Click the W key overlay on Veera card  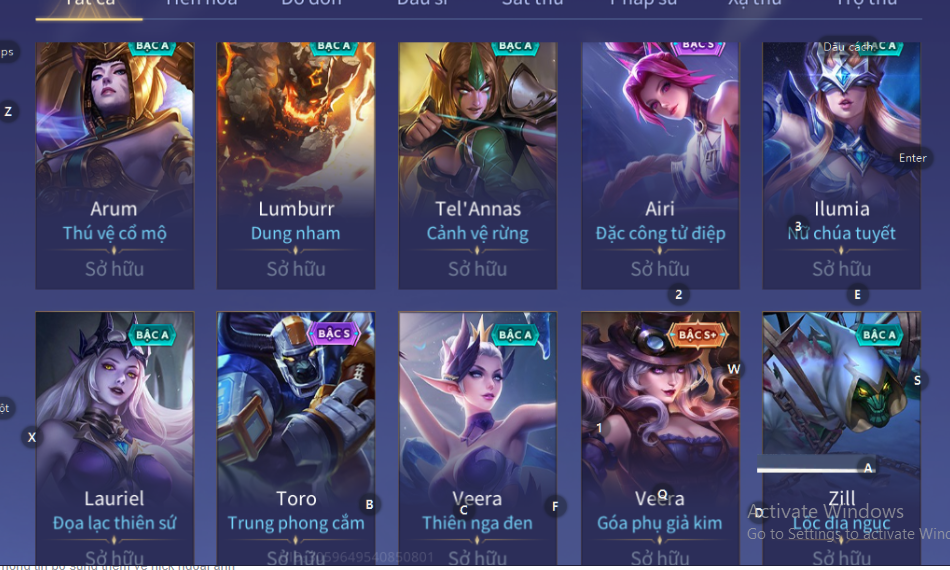tap(733, 369)
